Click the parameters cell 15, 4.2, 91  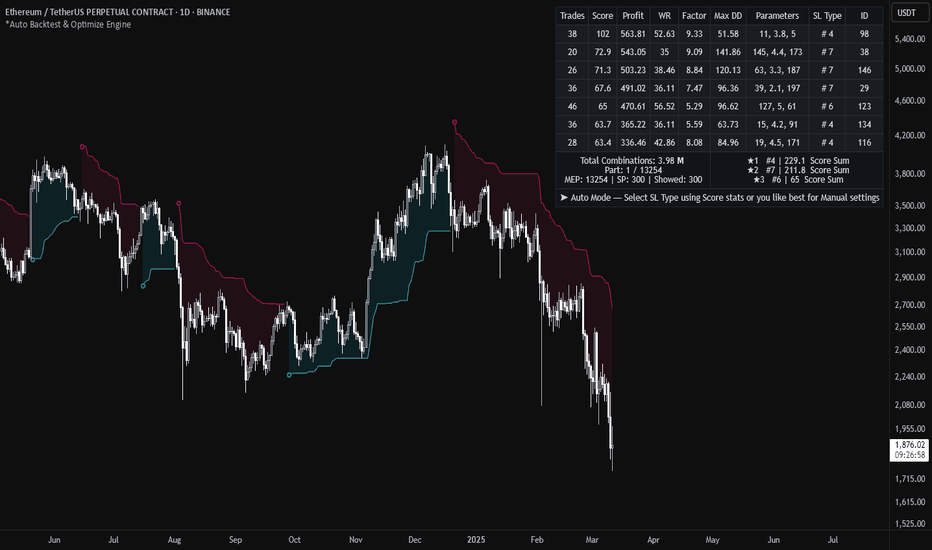[777, 125]
